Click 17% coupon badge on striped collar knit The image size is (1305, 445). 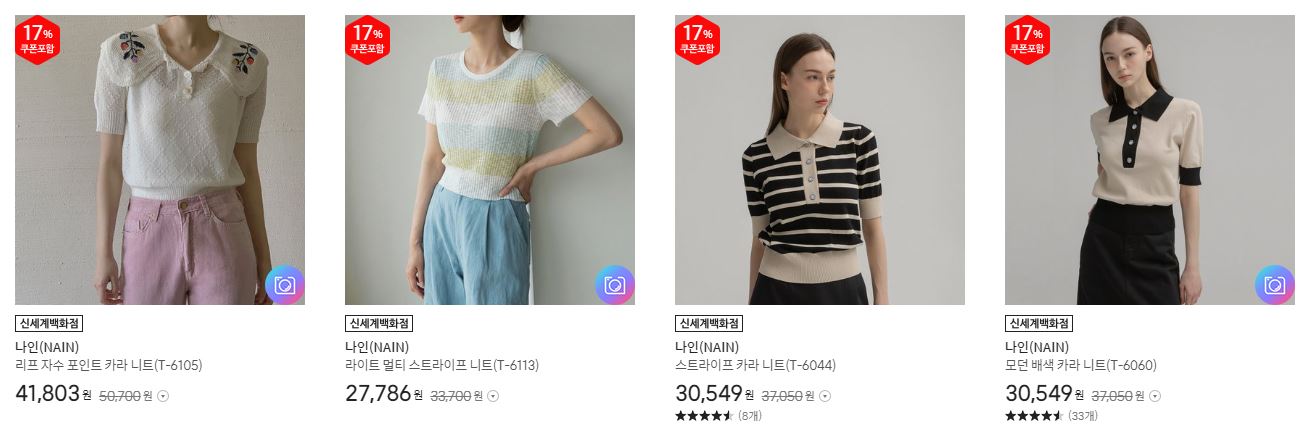coord(698,40)
